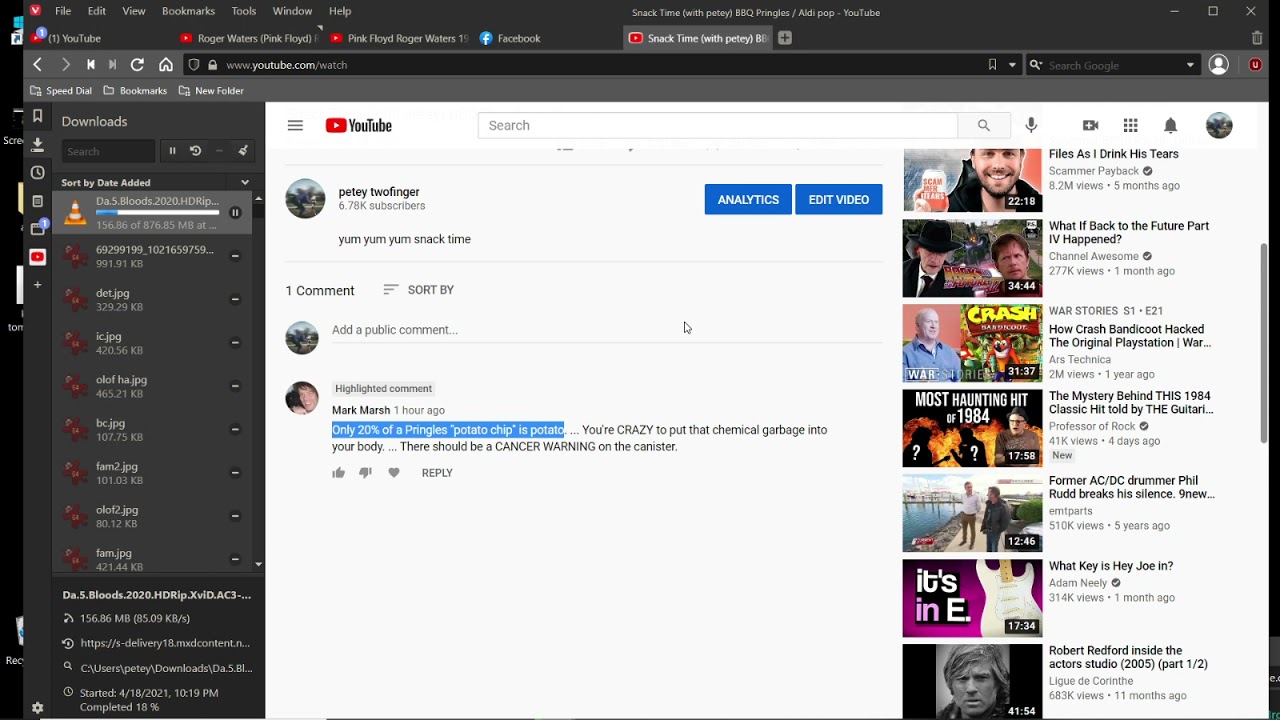Click the YouTube search magnifier button
Screen dimensions: 1280x720
[x=984, y=125]
